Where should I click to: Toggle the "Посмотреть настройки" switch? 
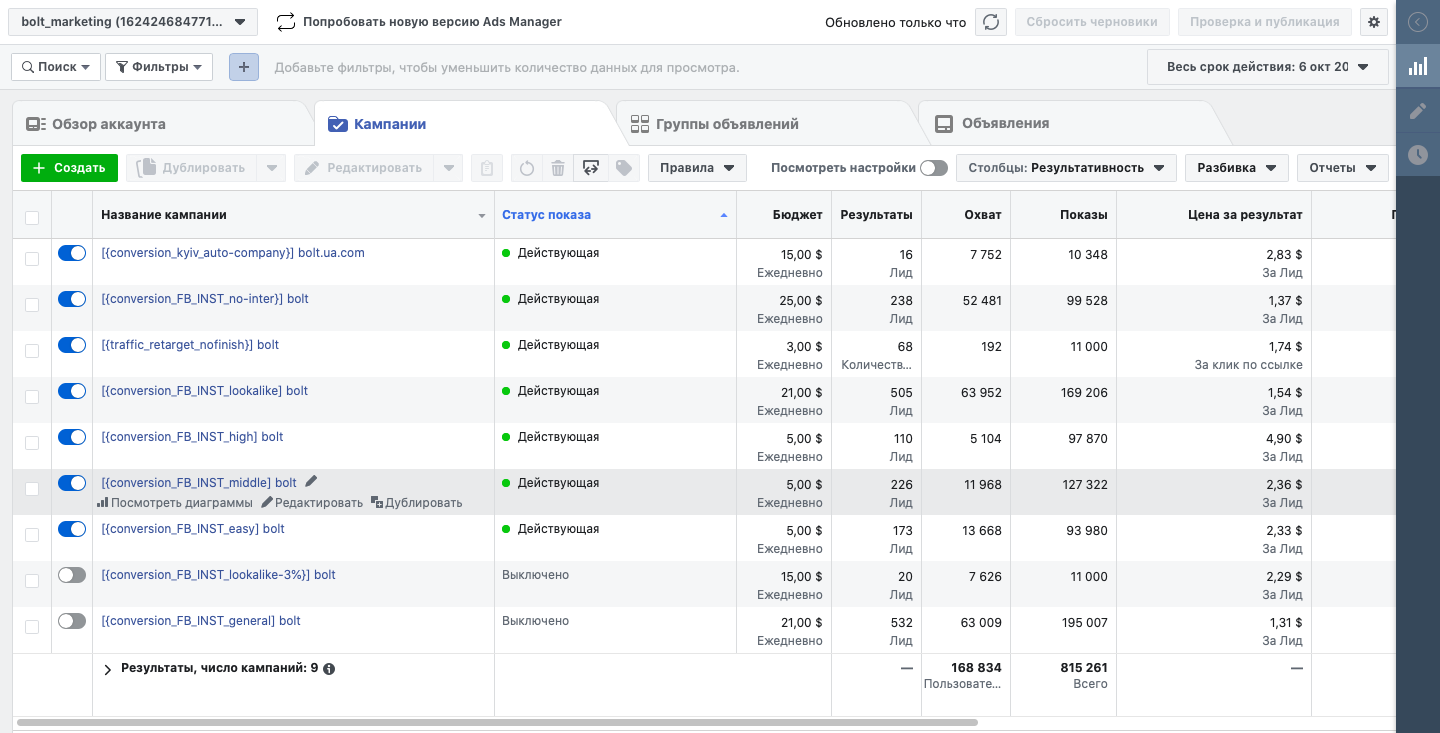point(934,168)
